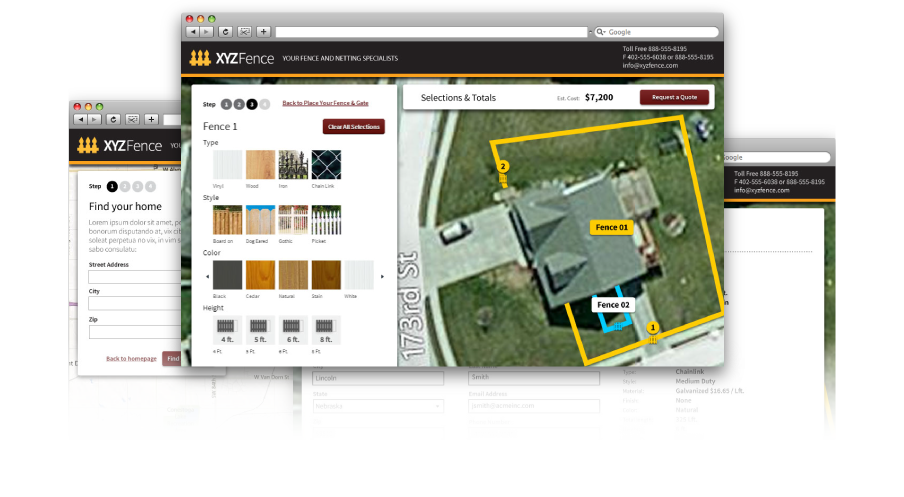Image resolution: width=904 pixels, height=497 pixels.
Task: Click gate marker 2 on the map
Action: [503, 167]
